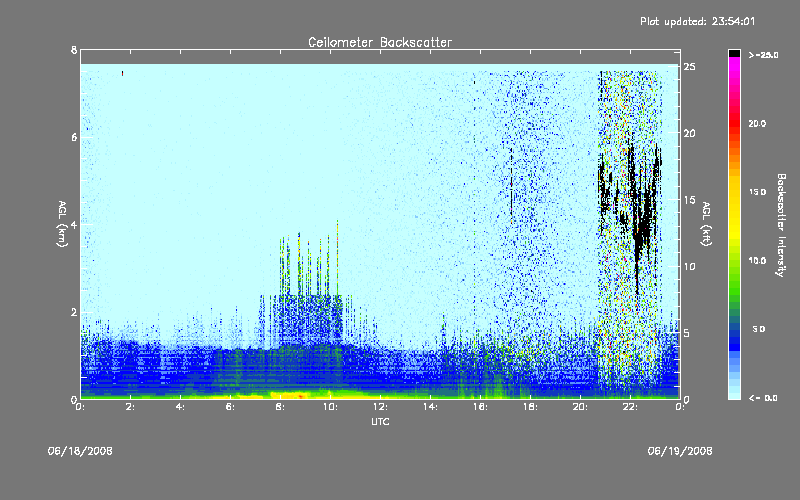Viewport: 800px width, 500px height.
Task: Click the "8" tick on the km axis
Action: (x=74, y=50)
